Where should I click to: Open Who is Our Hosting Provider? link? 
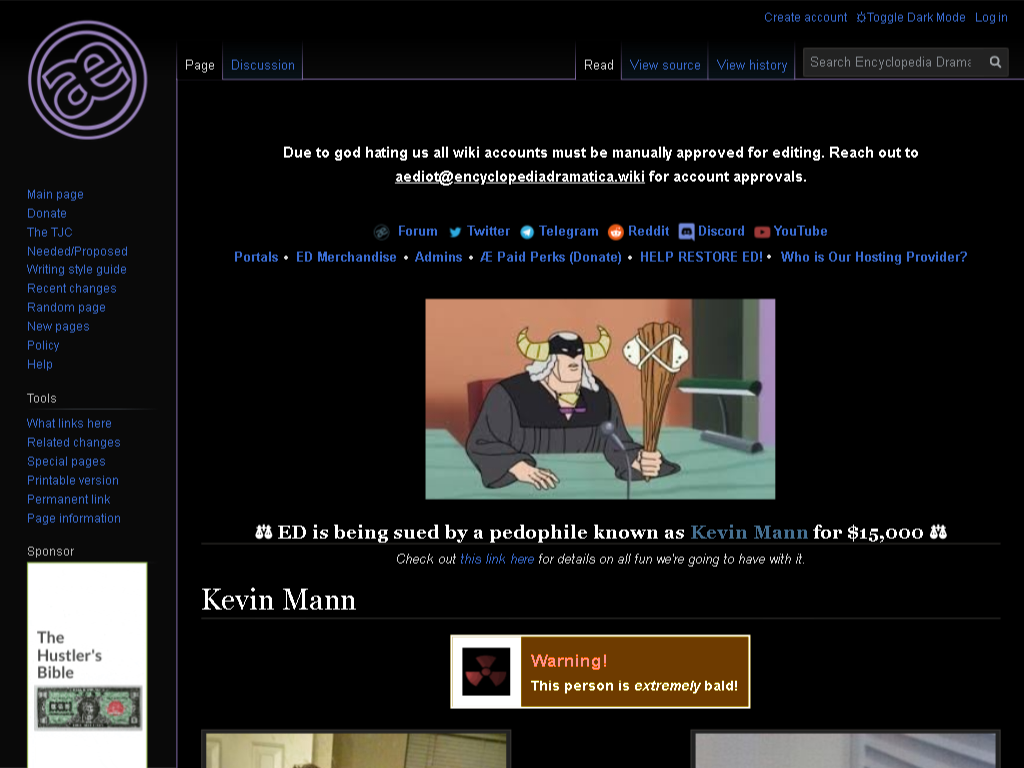pos(874,257)
